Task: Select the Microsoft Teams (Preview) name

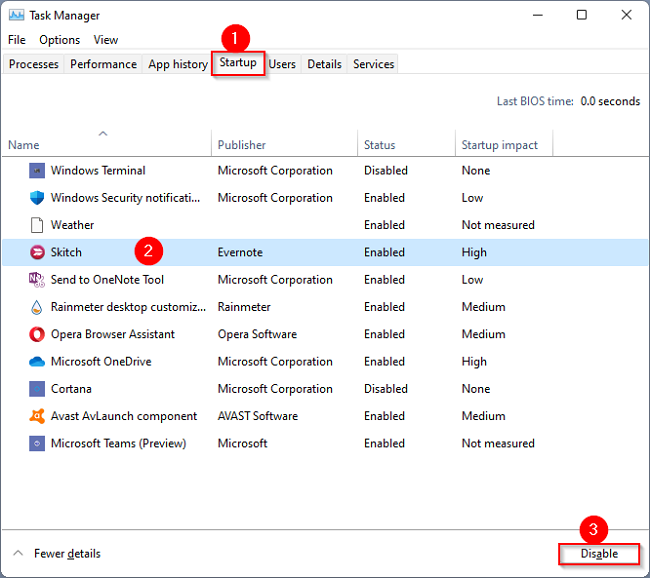Action: coord(118,443)
